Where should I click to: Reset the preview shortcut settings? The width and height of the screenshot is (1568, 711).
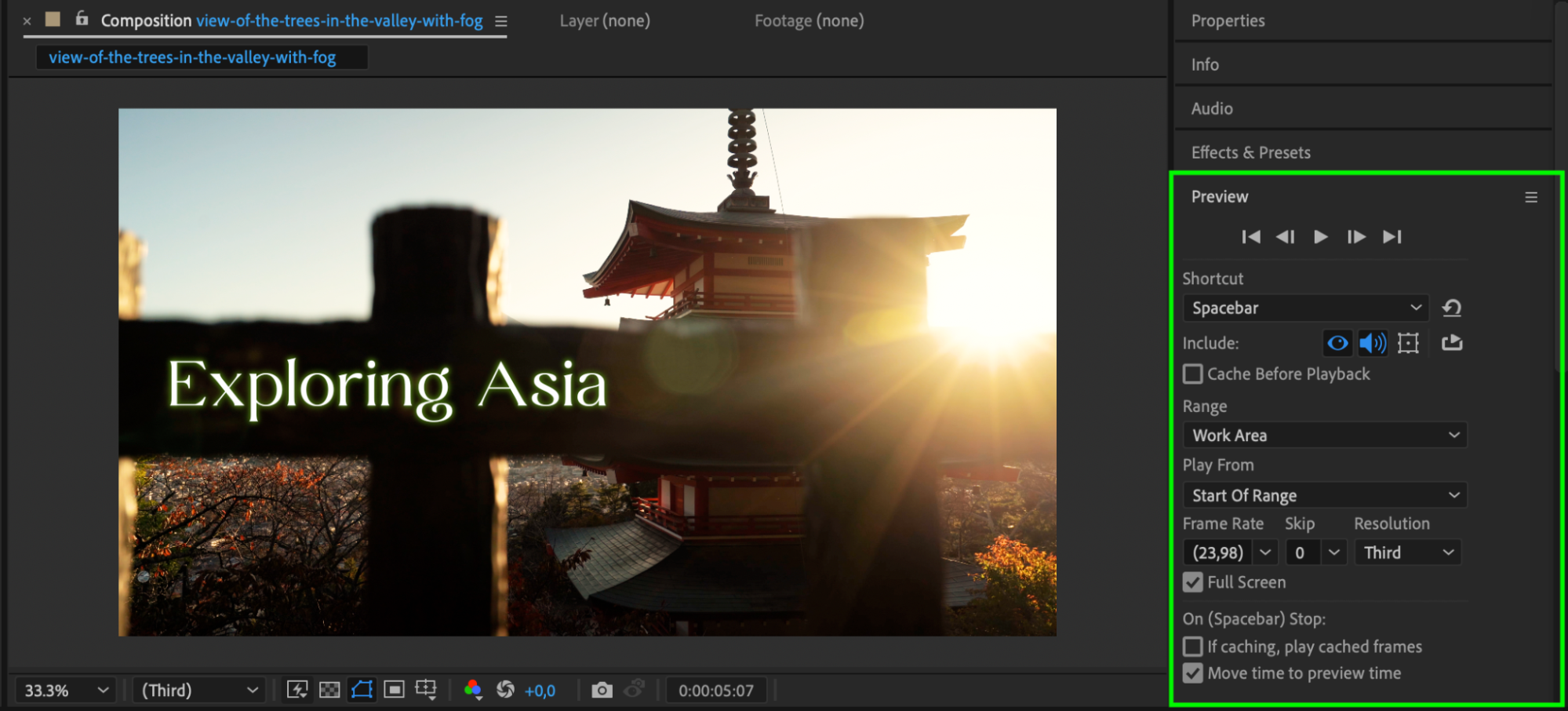coord(1452,308)
